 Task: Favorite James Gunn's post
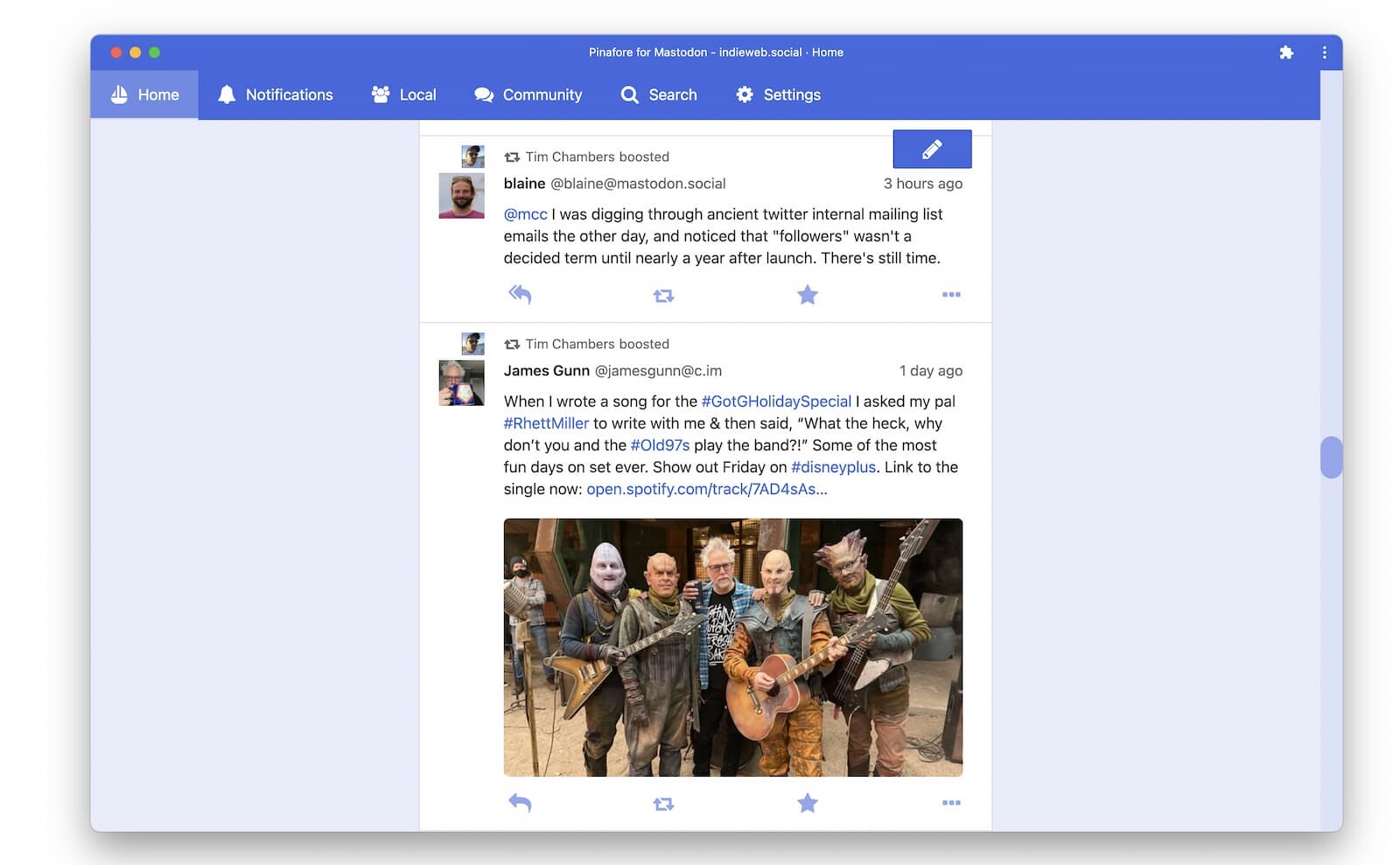807,803
